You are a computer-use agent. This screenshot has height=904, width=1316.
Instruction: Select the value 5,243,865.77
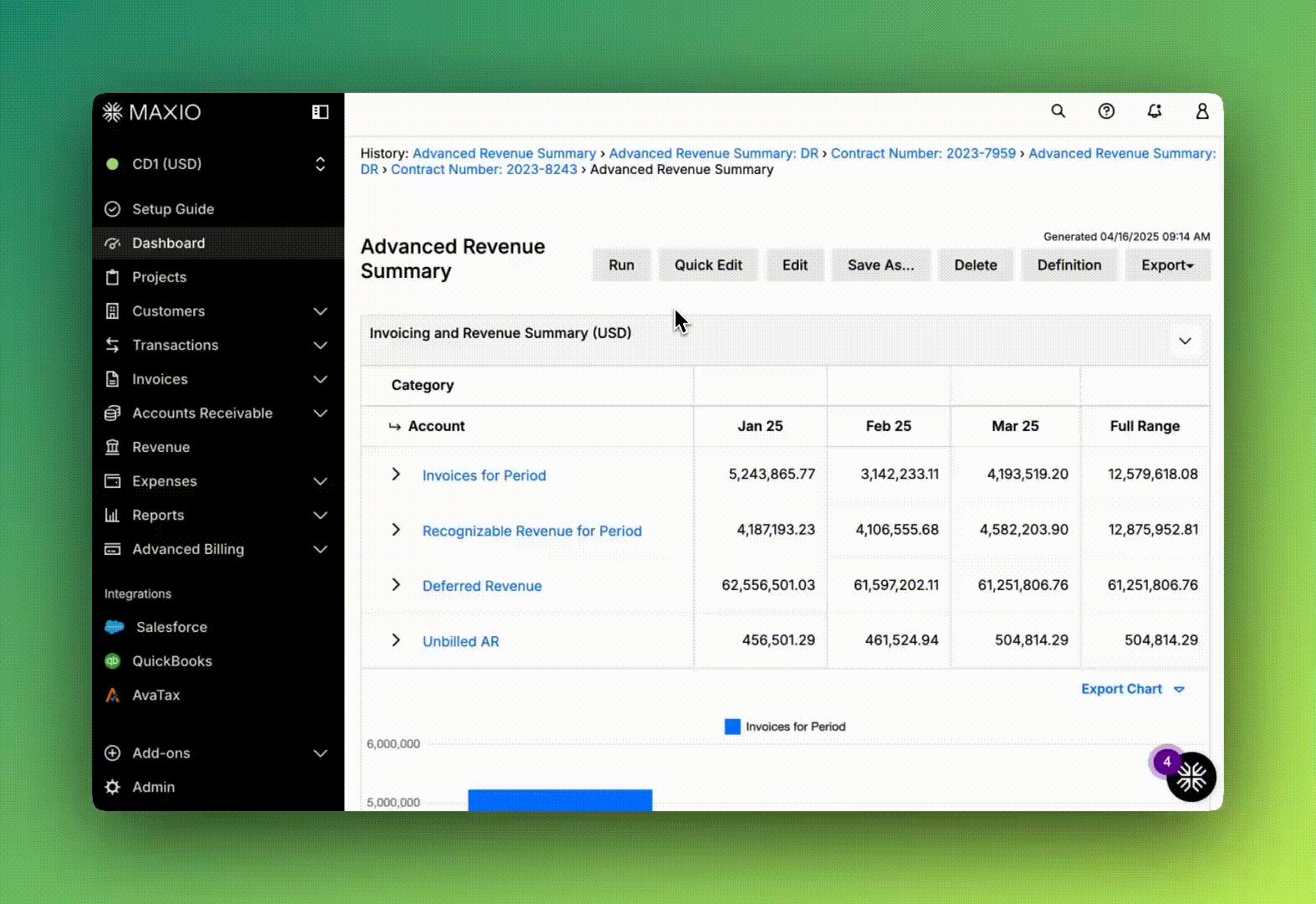pyautogui.click(x=772, y=474)
